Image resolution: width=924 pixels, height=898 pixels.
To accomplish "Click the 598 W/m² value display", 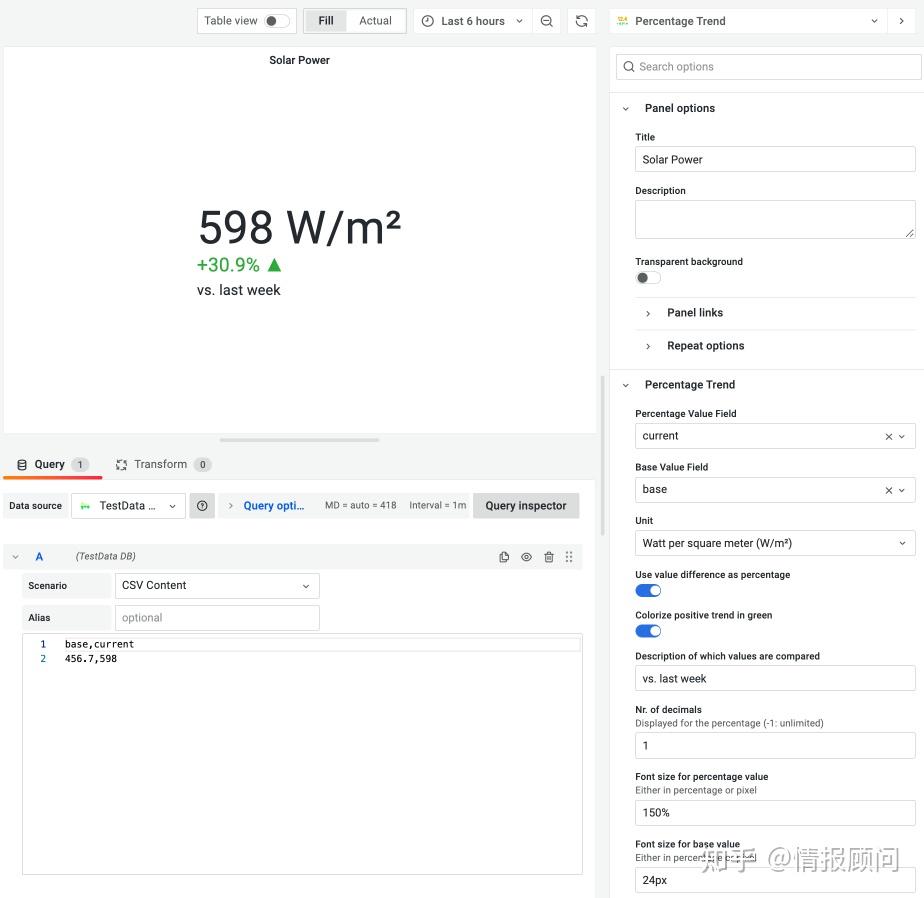I will [300, 227].
